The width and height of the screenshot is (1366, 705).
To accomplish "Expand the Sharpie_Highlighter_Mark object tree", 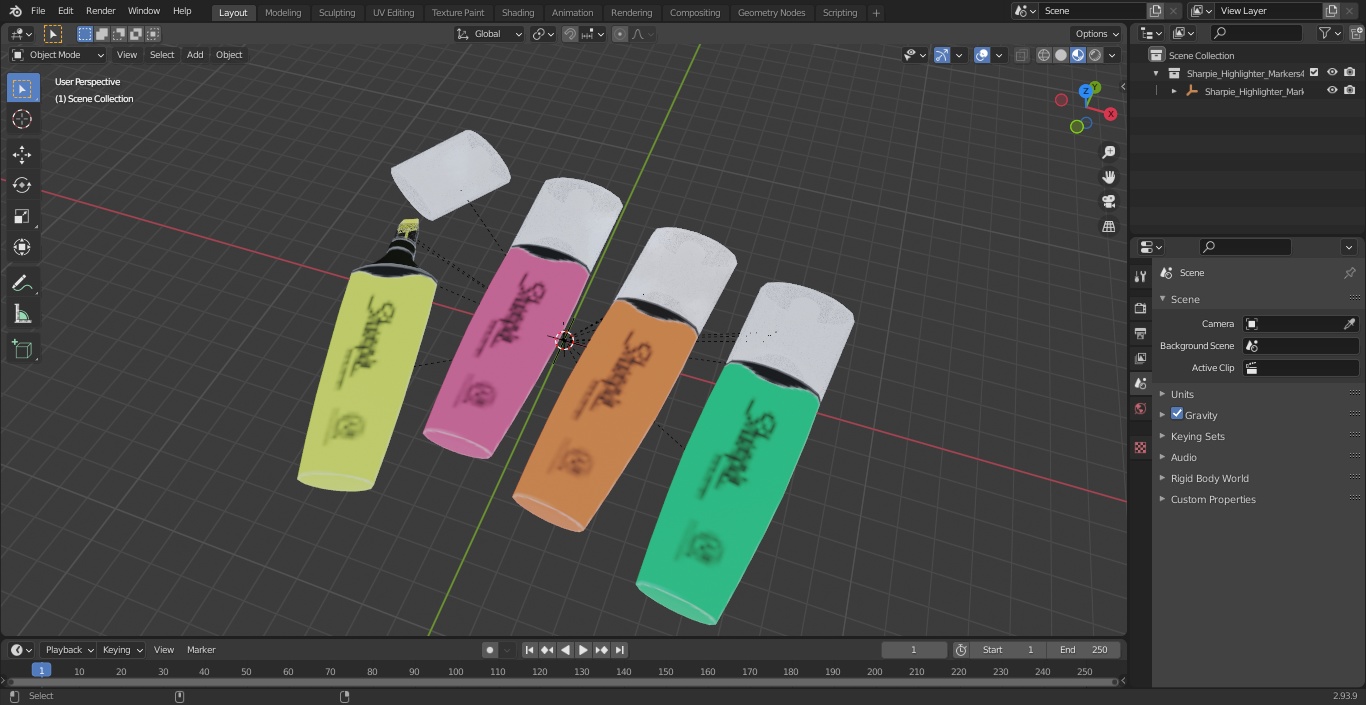I will point(1174,91).
